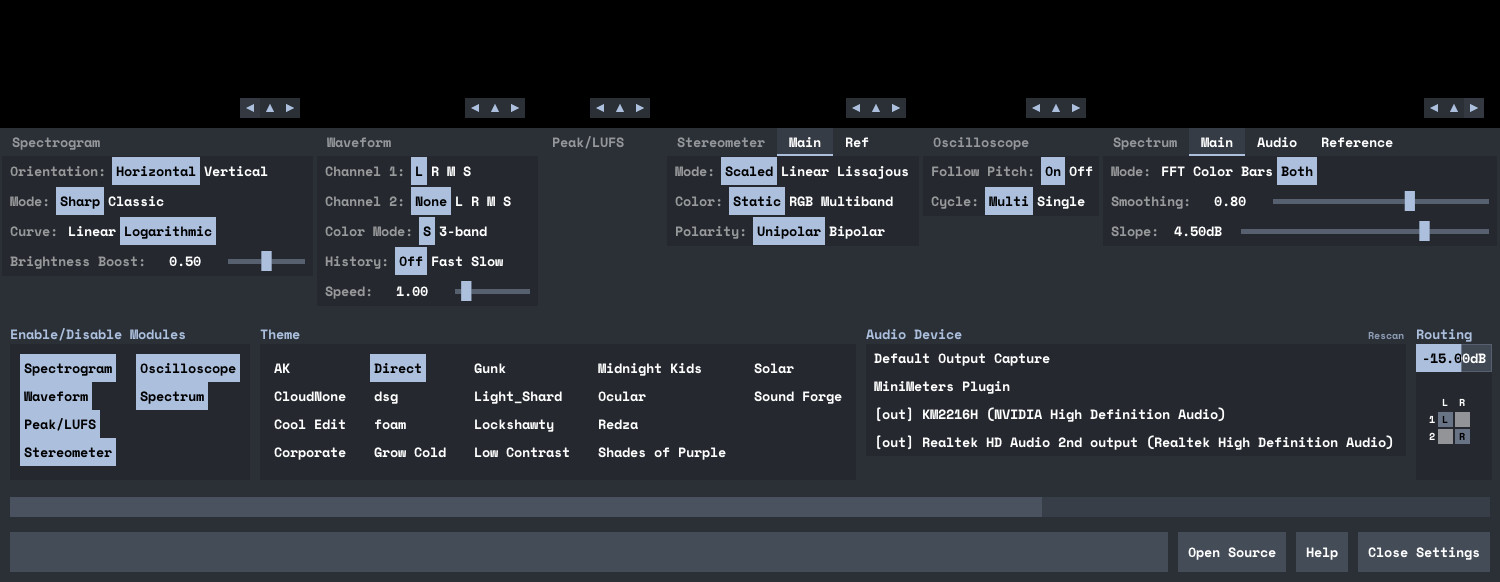
Task: Click the -15.00dB routing gain slider
Action: [1454, 358]
